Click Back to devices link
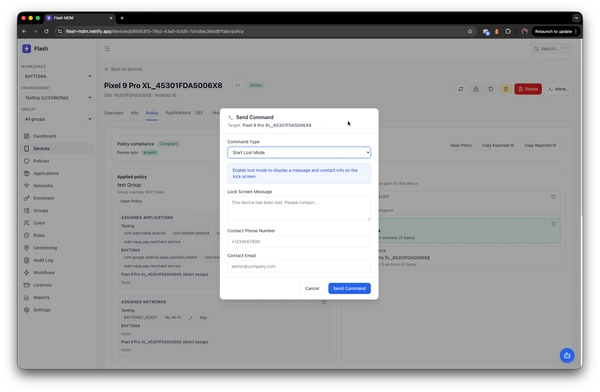 [123, 69]
